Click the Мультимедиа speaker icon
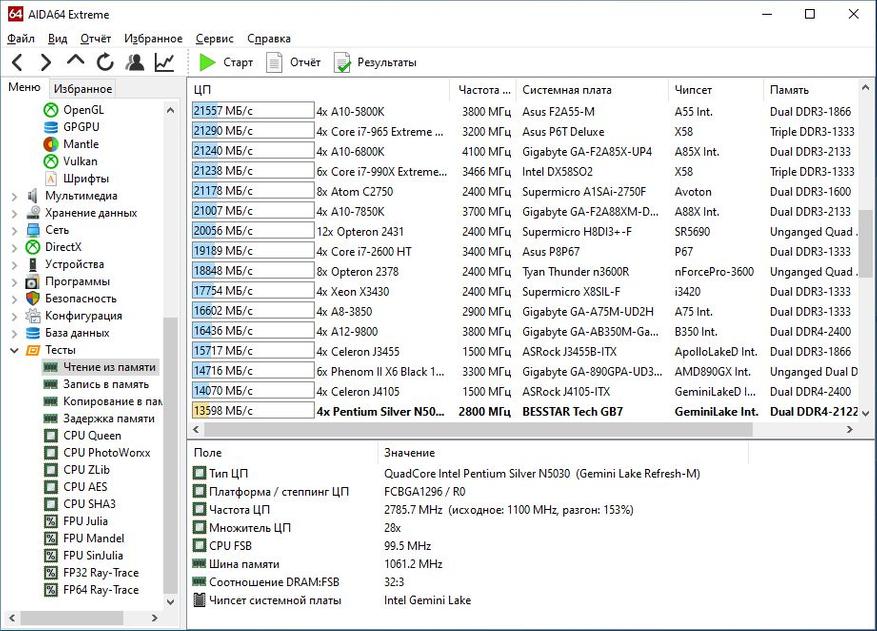Image resolution: width=877 pixels, height=631 pixels. coord(33,196)
